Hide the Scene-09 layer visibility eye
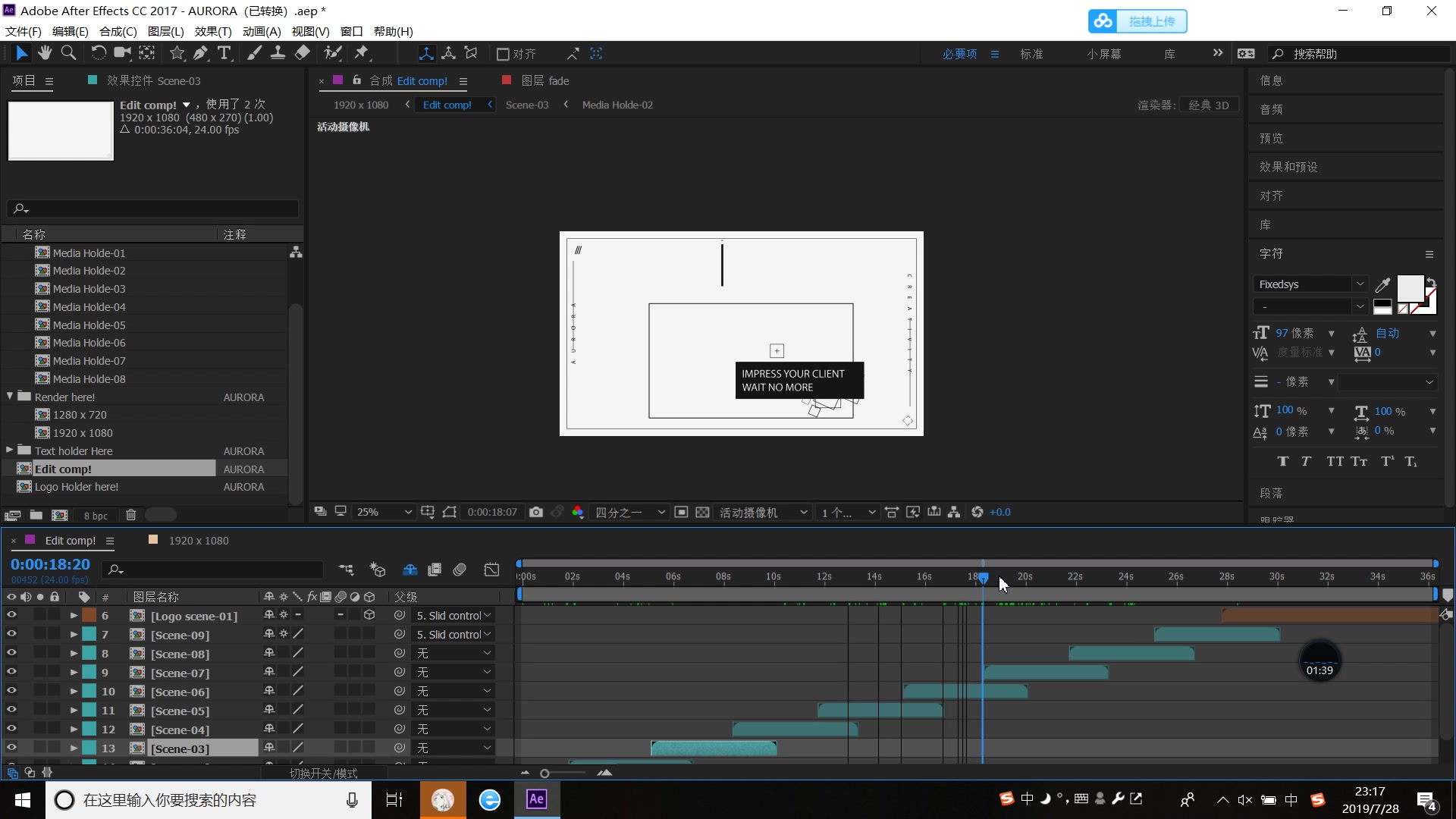1456x819 pixels. coord(11,635)
